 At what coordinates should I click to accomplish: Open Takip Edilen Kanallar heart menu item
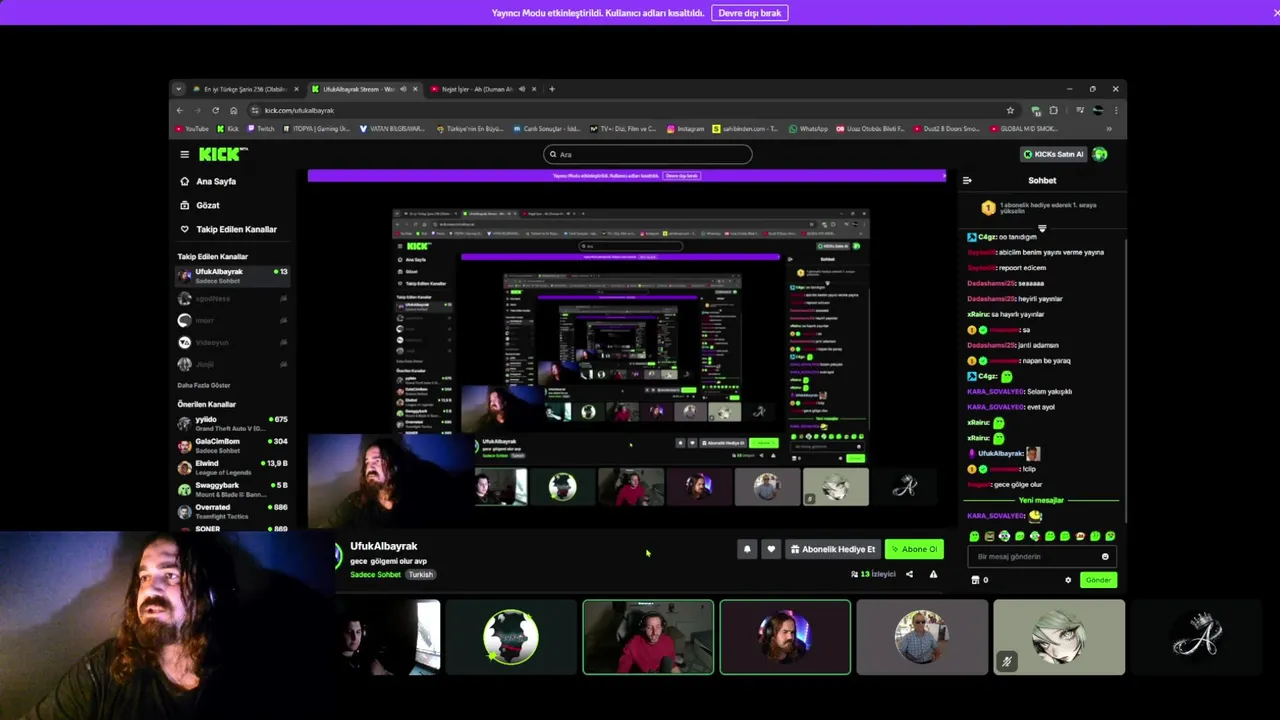(x=228, y=229)
